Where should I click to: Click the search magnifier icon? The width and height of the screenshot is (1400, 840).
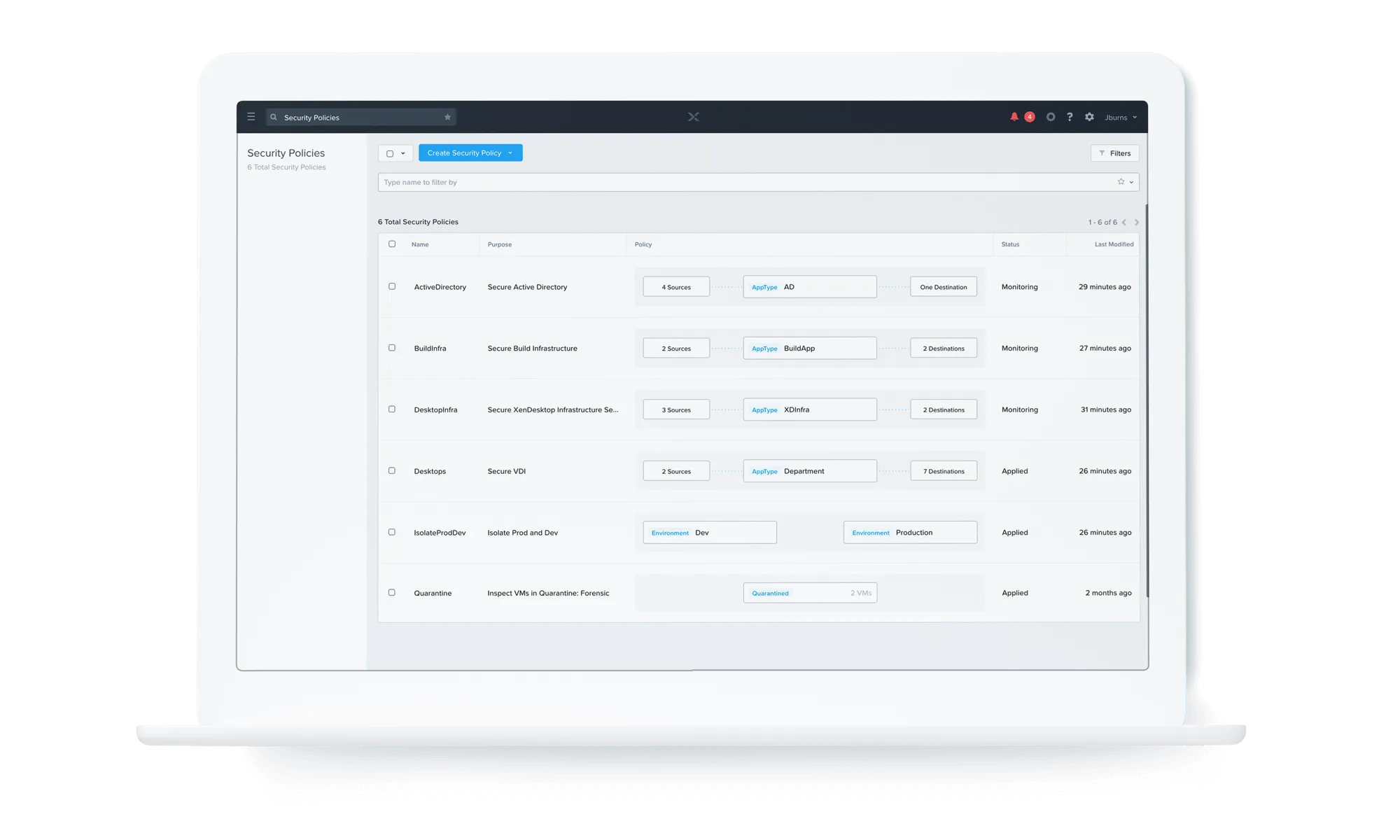coord(274,118)
